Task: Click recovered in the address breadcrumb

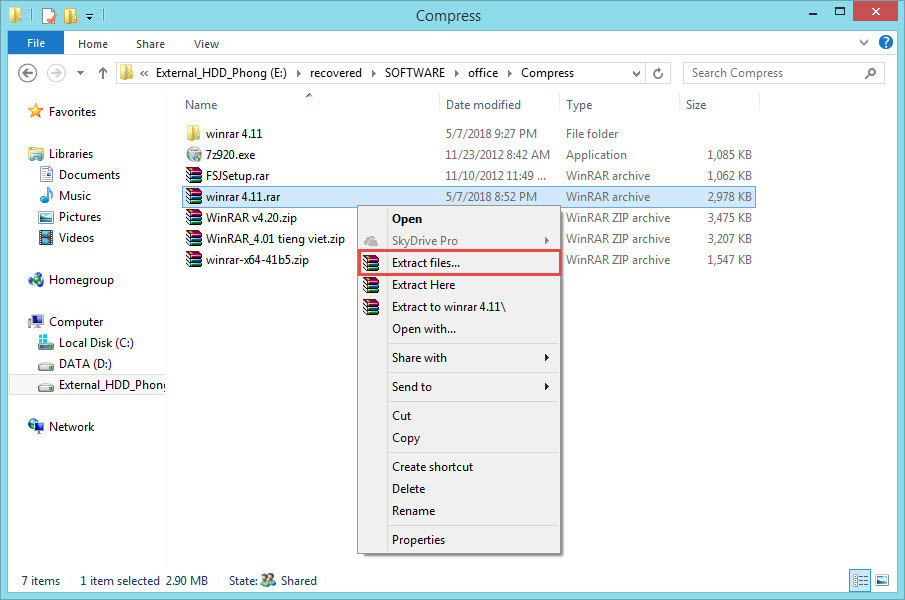Action: click(x=336, y=73)
